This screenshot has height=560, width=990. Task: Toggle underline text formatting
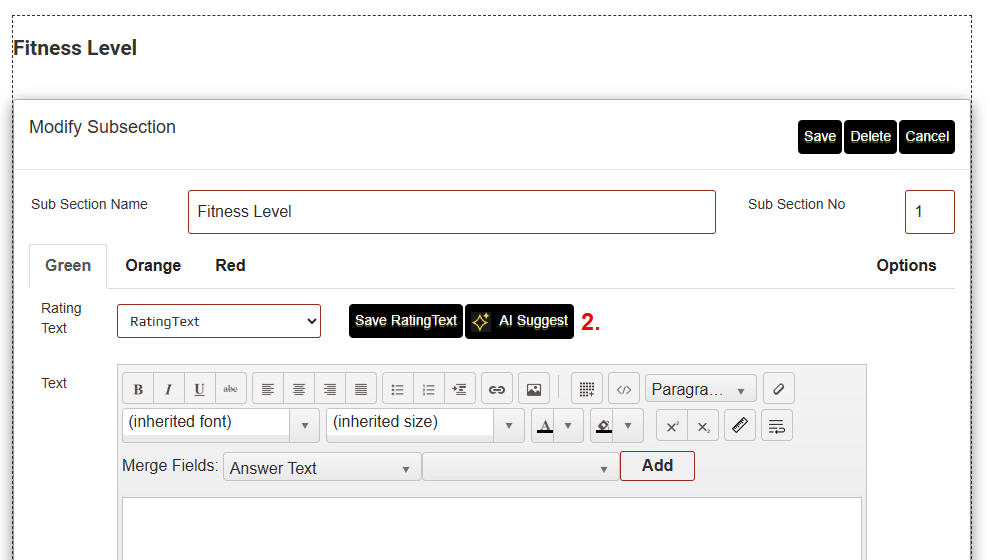200,389
